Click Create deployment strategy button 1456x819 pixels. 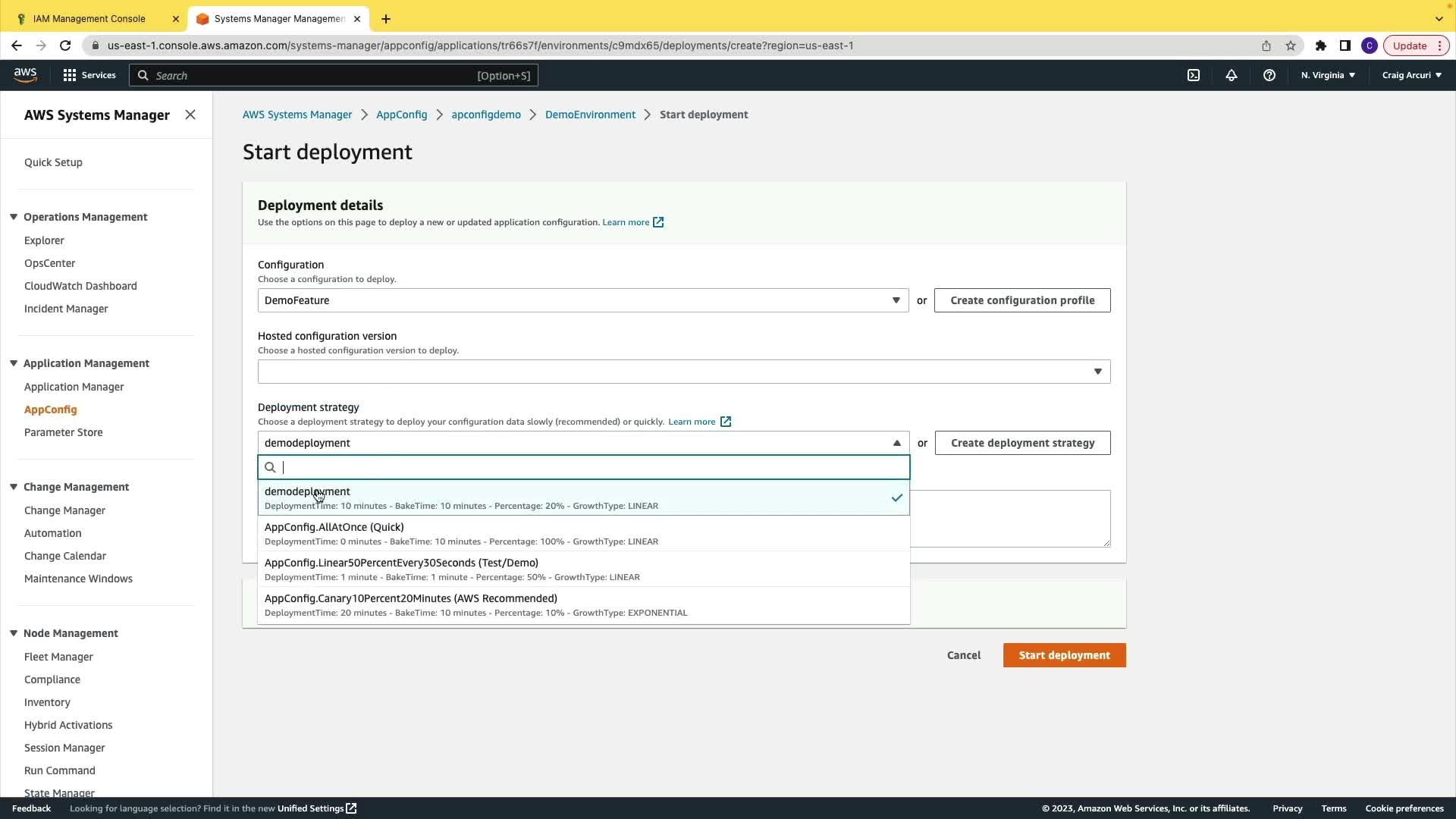(x=1021, y=443)
